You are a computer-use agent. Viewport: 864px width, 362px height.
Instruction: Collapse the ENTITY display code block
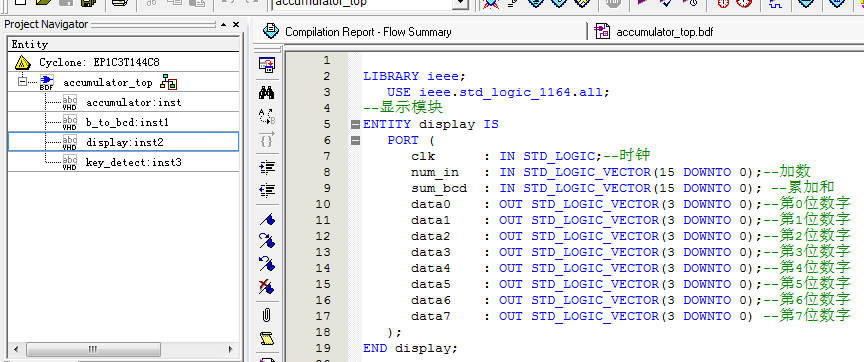coord(355,125)
